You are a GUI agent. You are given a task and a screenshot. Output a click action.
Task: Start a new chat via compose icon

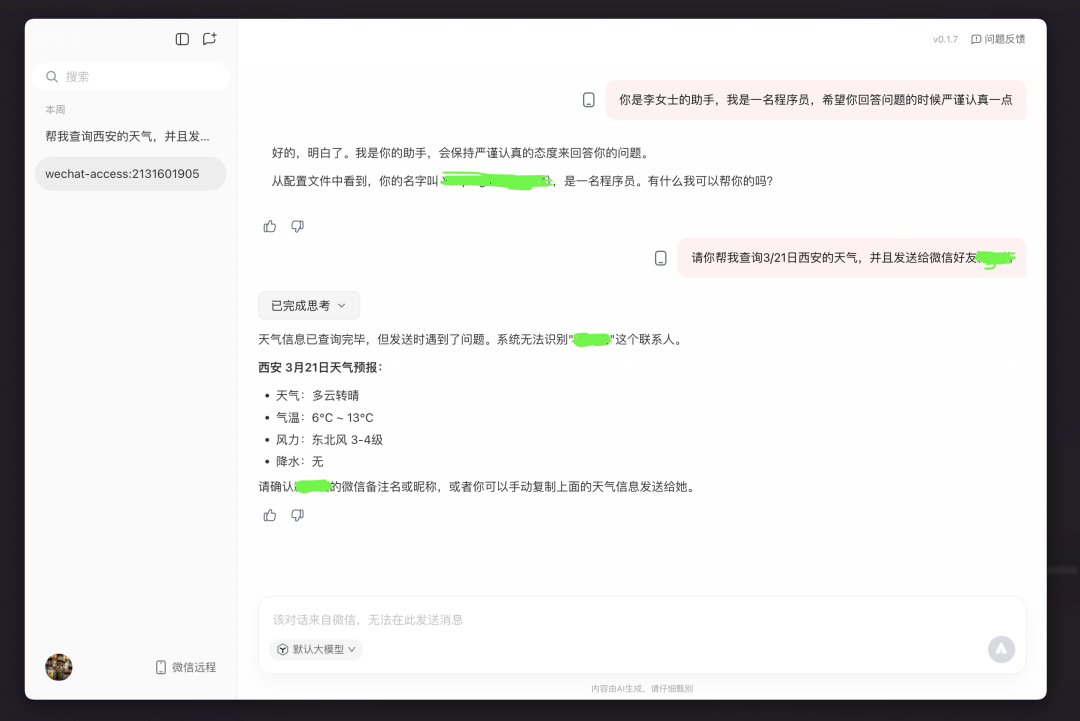(209, 39)
